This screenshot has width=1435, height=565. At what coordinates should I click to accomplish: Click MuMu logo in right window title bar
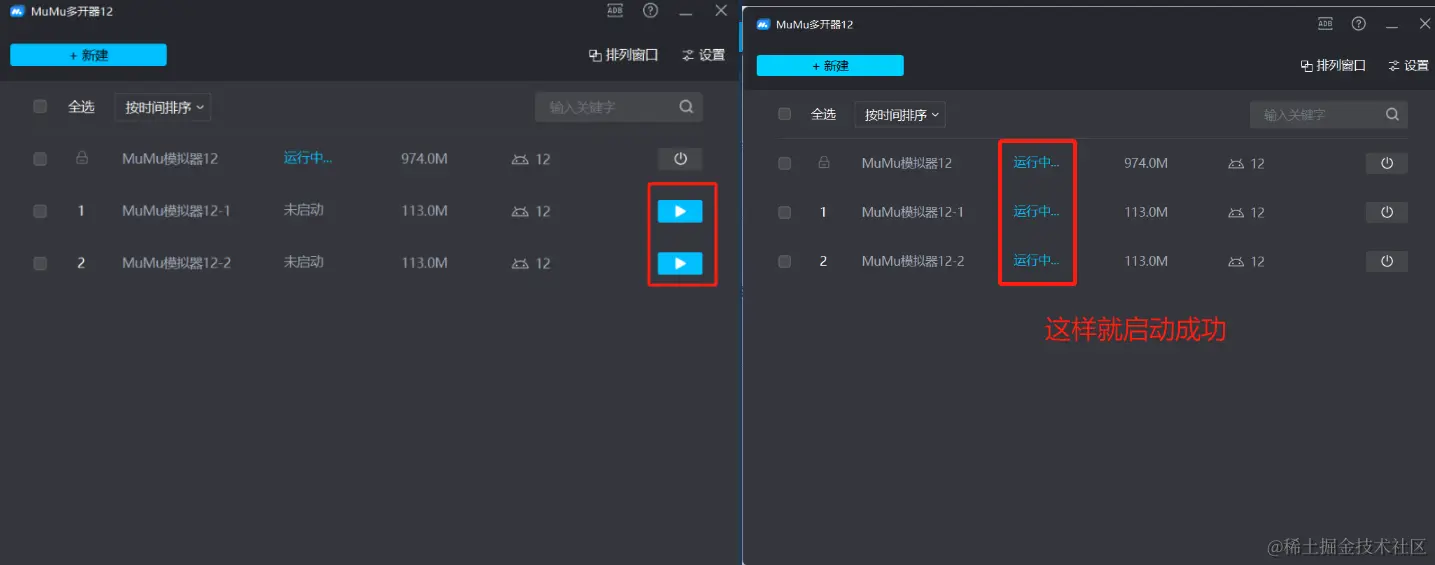tap(763, 24)
